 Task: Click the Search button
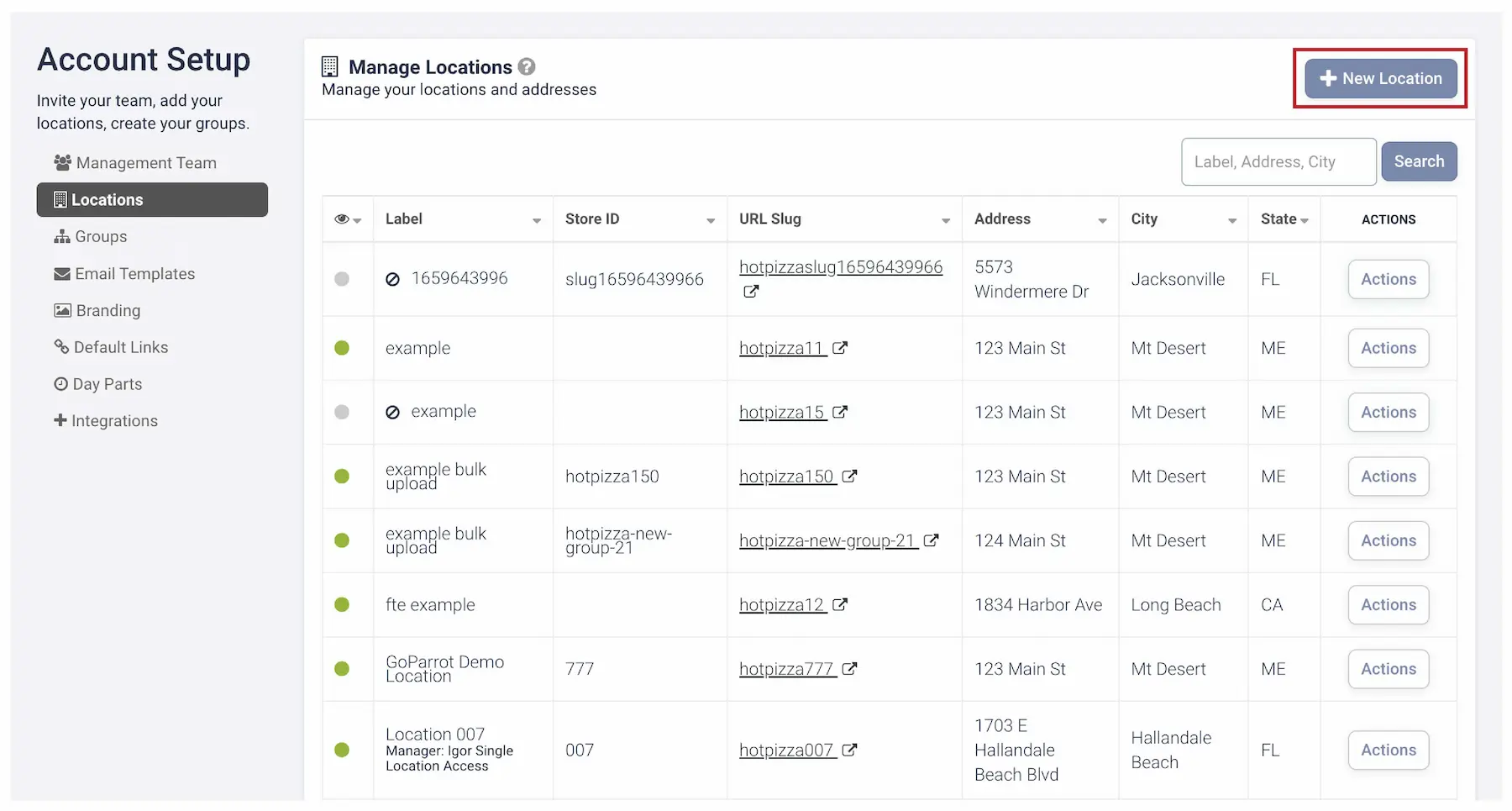[x=1419, y=161]
